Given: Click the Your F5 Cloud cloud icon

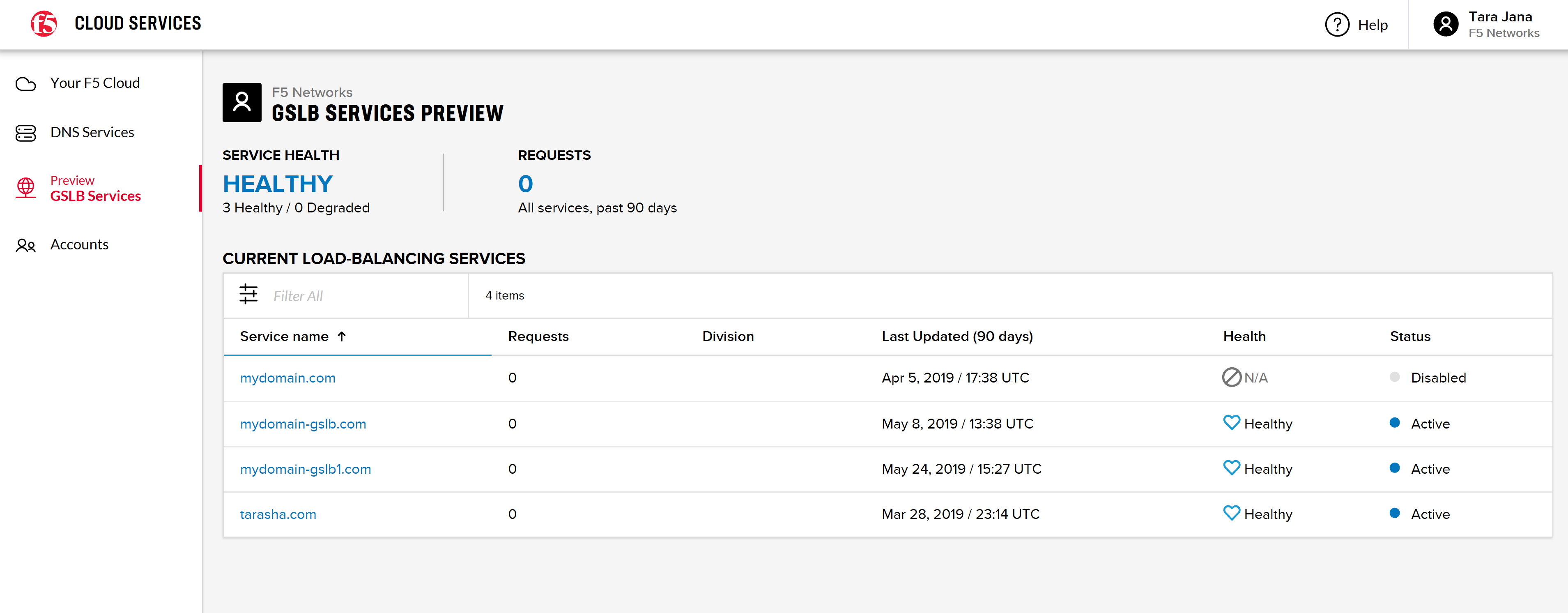Looking at the screenshot, I should (x=25, y=84).
